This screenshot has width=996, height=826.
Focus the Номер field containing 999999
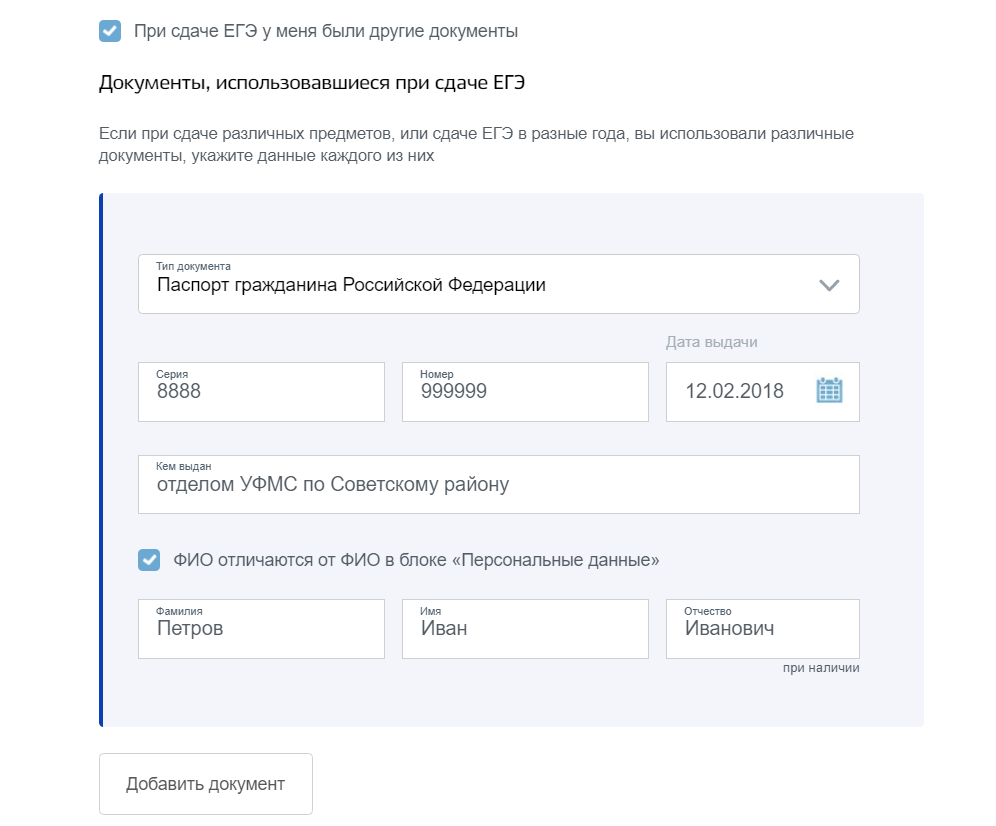[525, 391]
